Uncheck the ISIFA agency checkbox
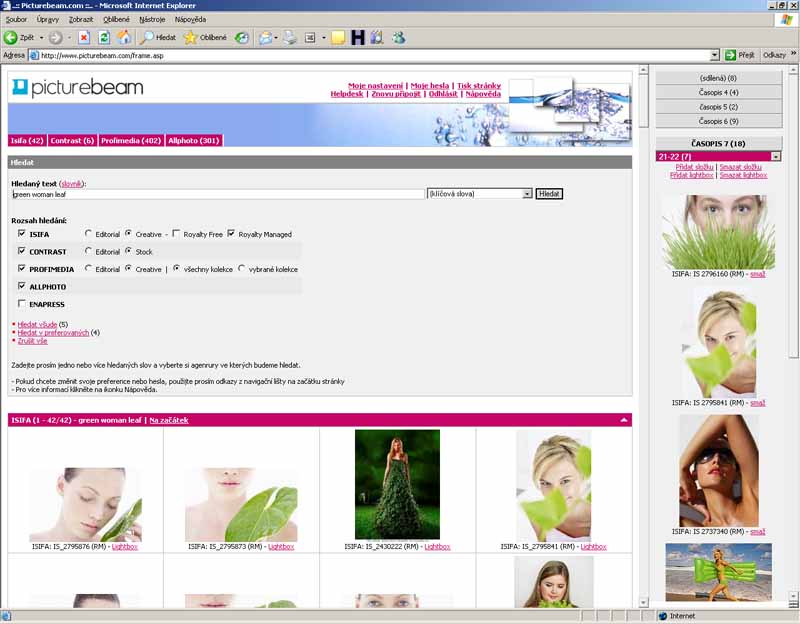 [22, 234]
